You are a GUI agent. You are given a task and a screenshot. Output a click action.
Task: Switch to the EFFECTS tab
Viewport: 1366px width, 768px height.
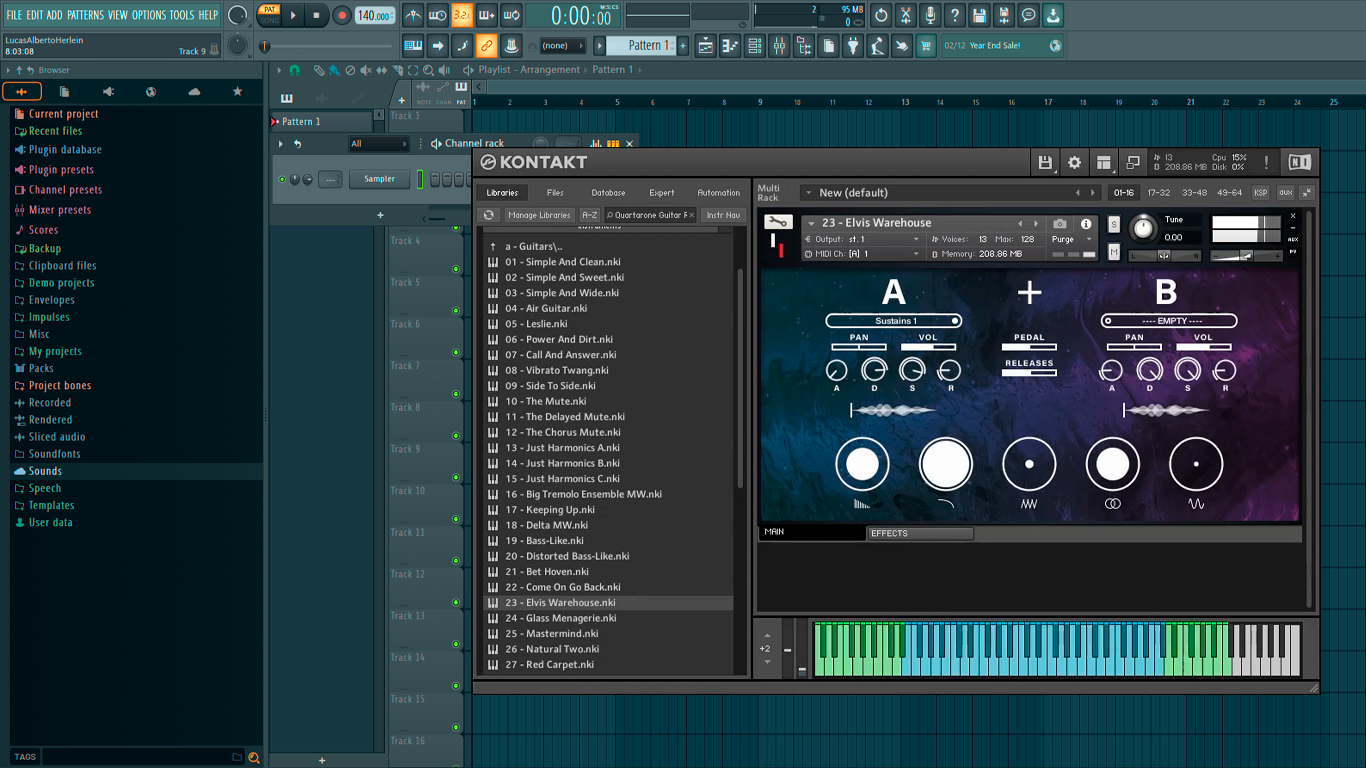(x=919, y=533)
